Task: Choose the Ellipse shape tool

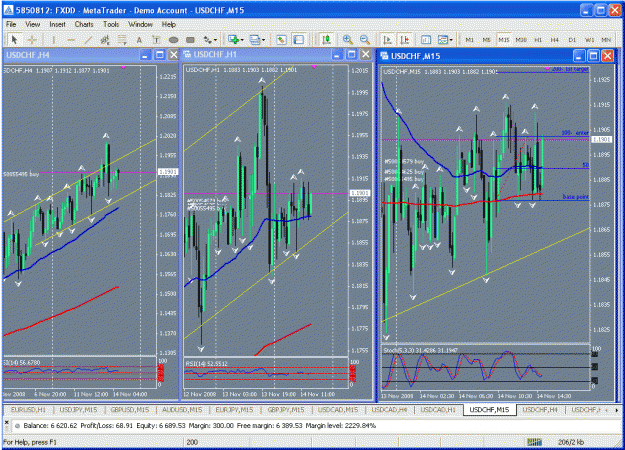Action: coord(173,39)
